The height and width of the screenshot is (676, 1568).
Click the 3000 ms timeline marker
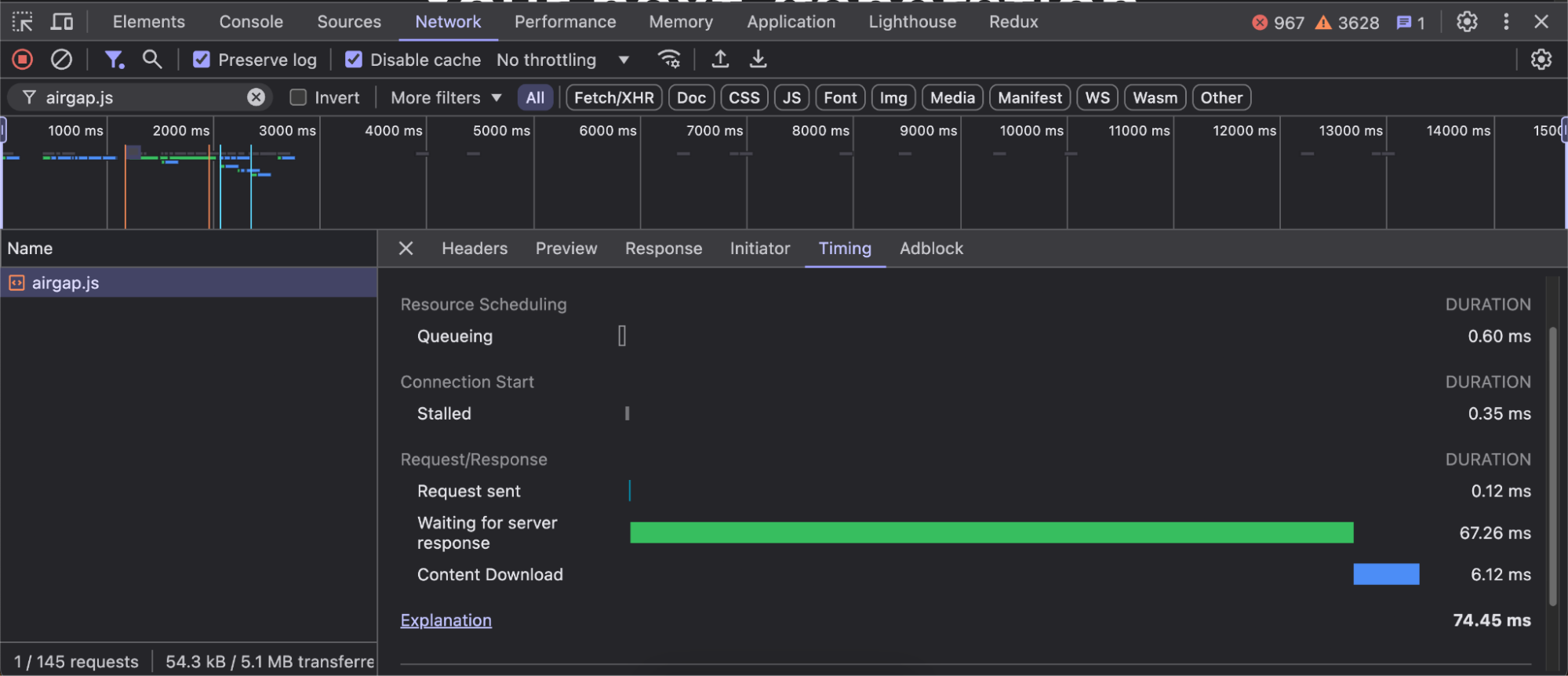287,130
